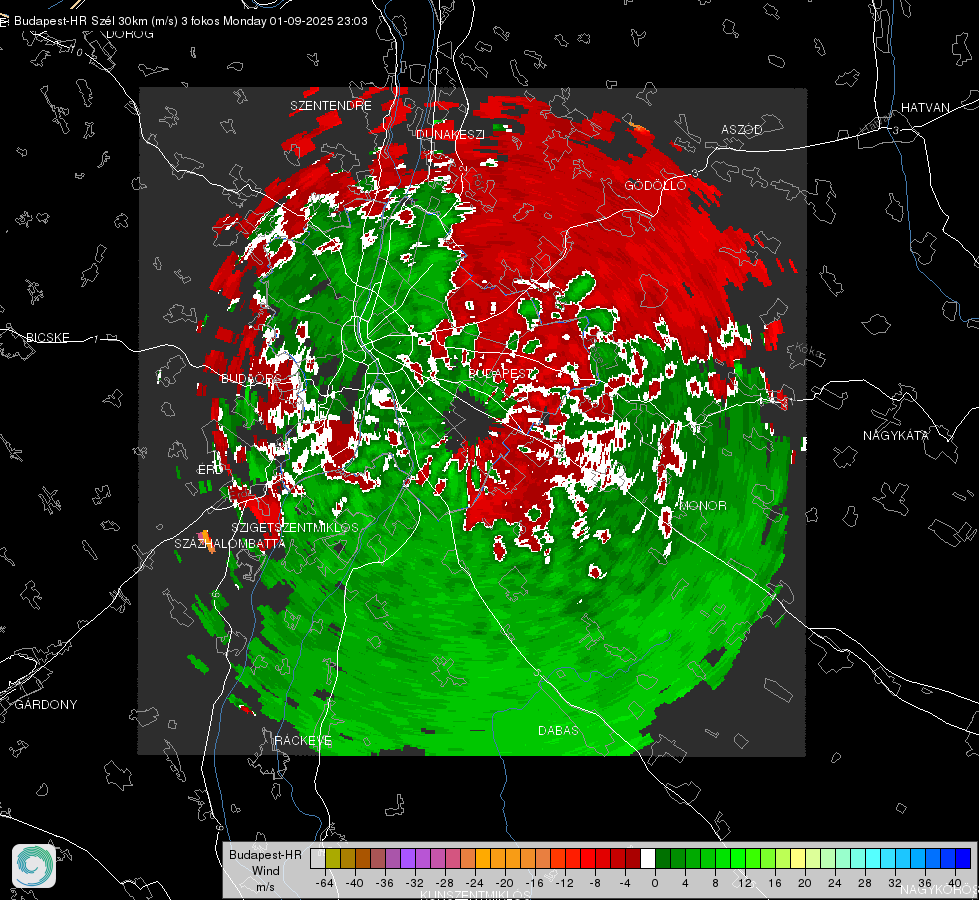Click the -28 value on the legend scale

pyautogui.click(x=445, y=883)
